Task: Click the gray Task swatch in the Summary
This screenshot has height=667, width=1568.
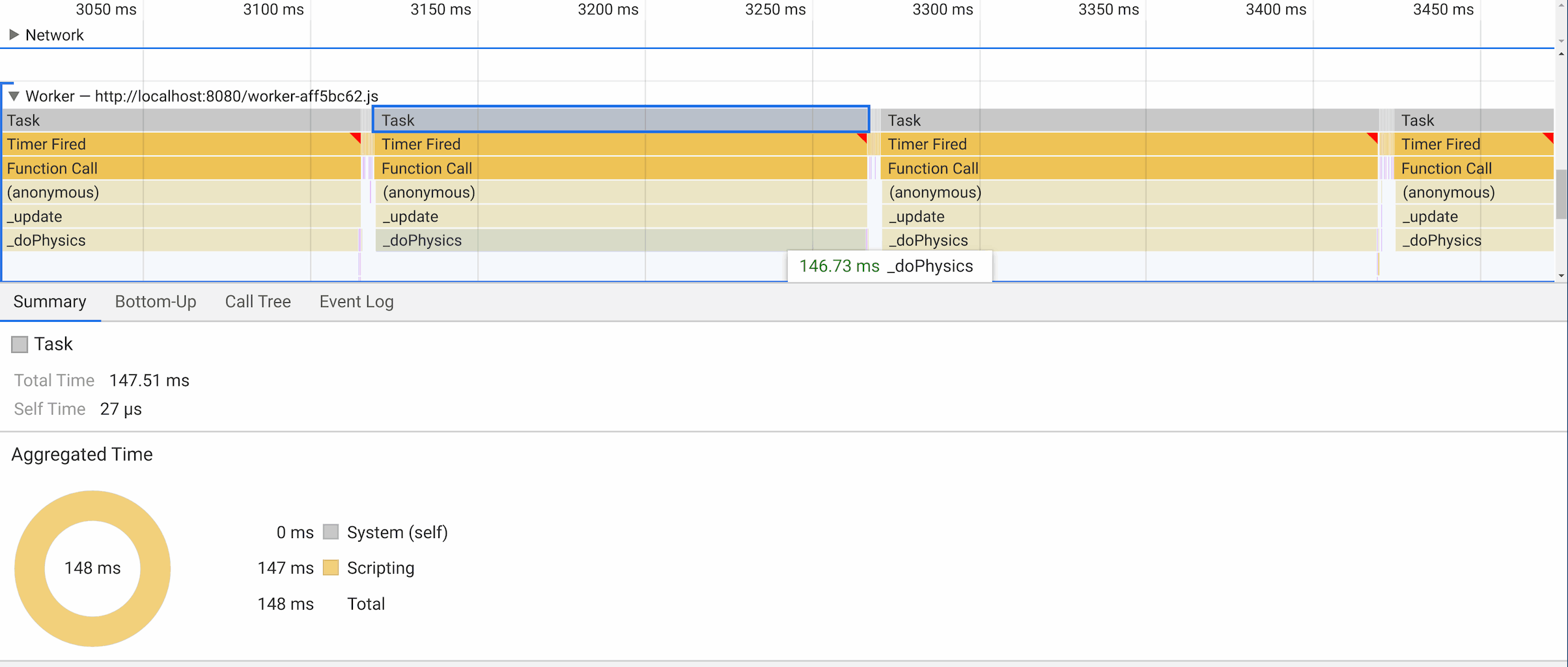Action: click(20, 345)
